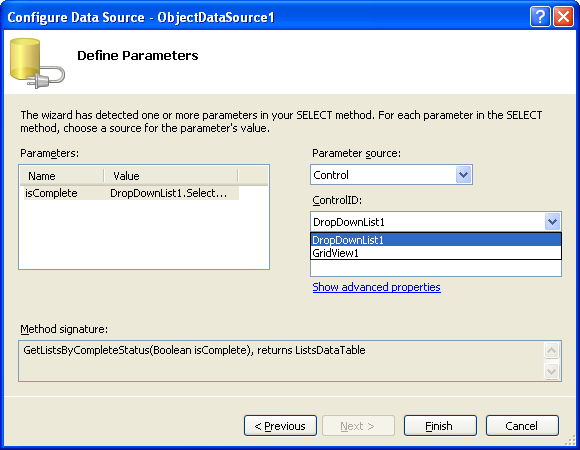Close the Configure Data Source dialog
This screenshot has width=580, height=450.
[563, 17]
